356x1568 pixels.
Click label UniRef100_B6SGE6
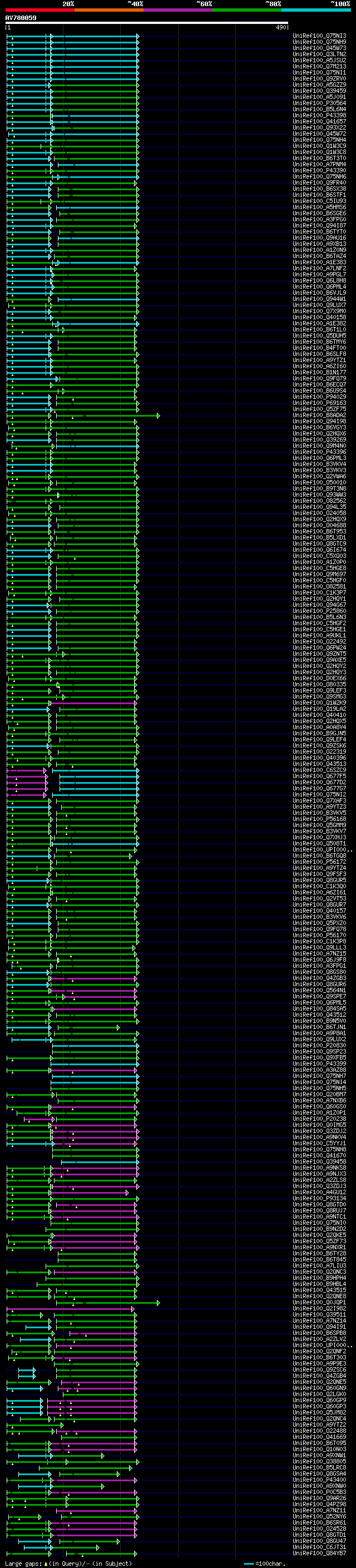(x=319, y=213)
